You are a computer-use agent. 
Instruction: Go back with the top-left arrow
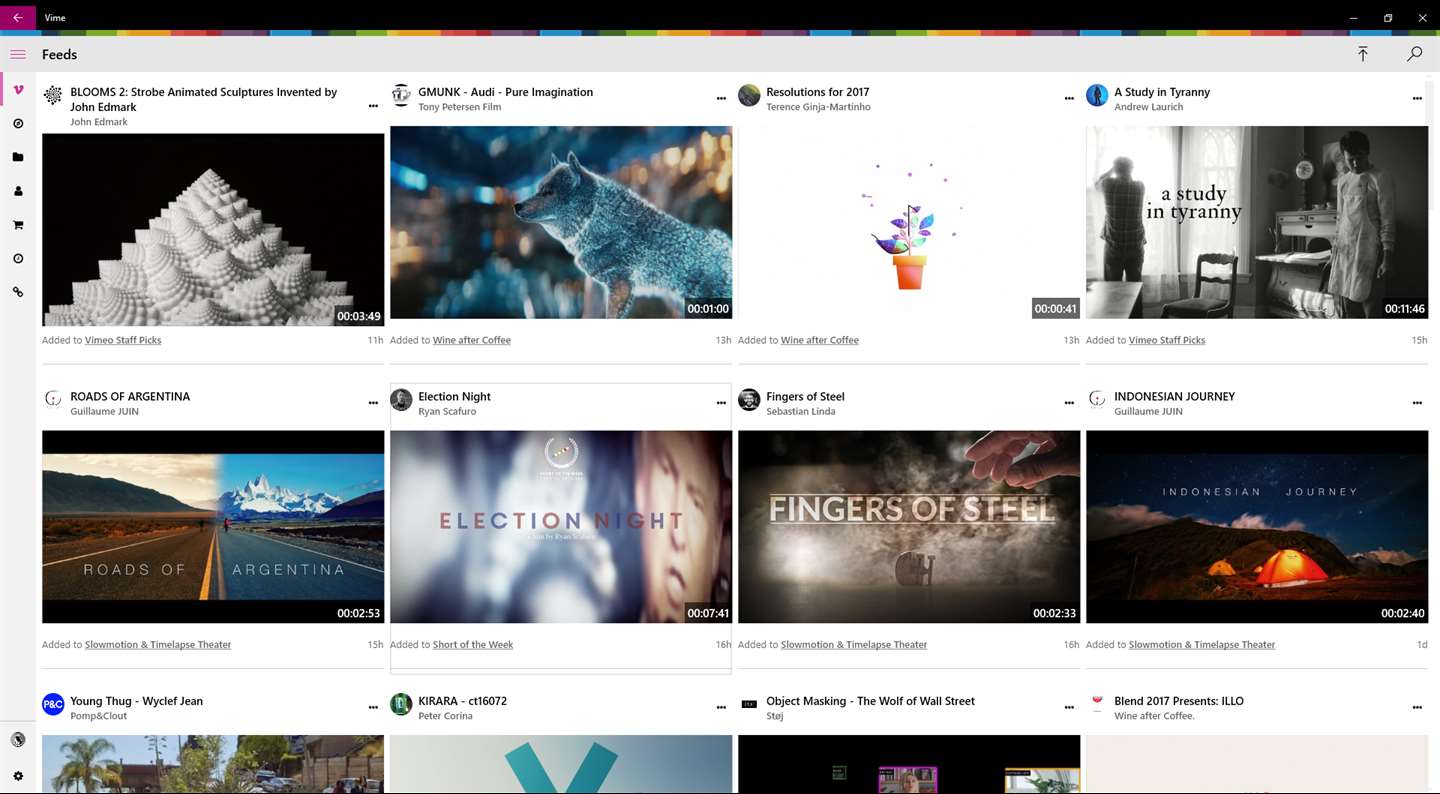point(18,17)
